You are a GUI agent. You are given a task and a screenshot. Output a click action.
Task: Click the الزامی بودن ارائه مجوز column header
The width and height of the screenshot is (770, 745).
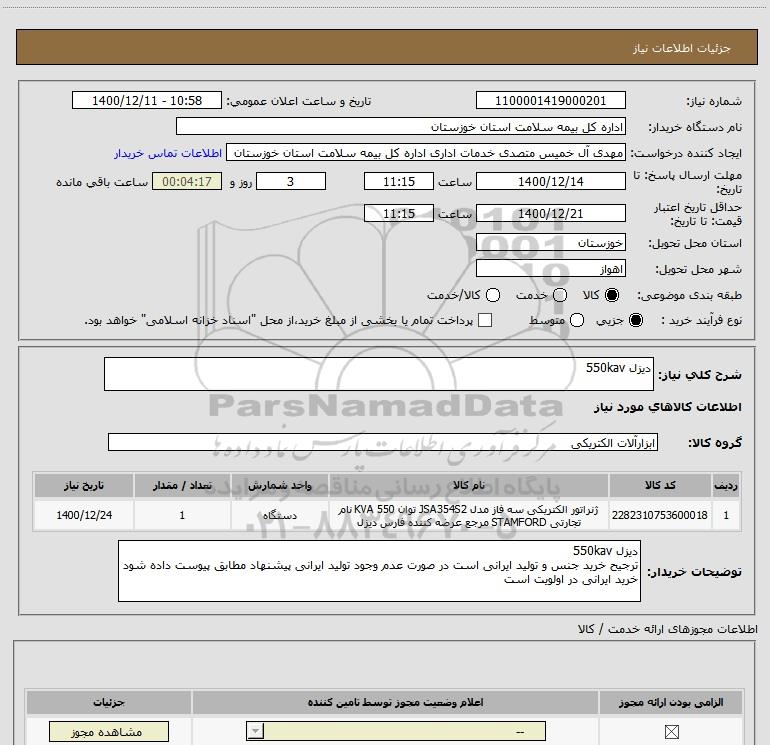click(x=671, y=703)
